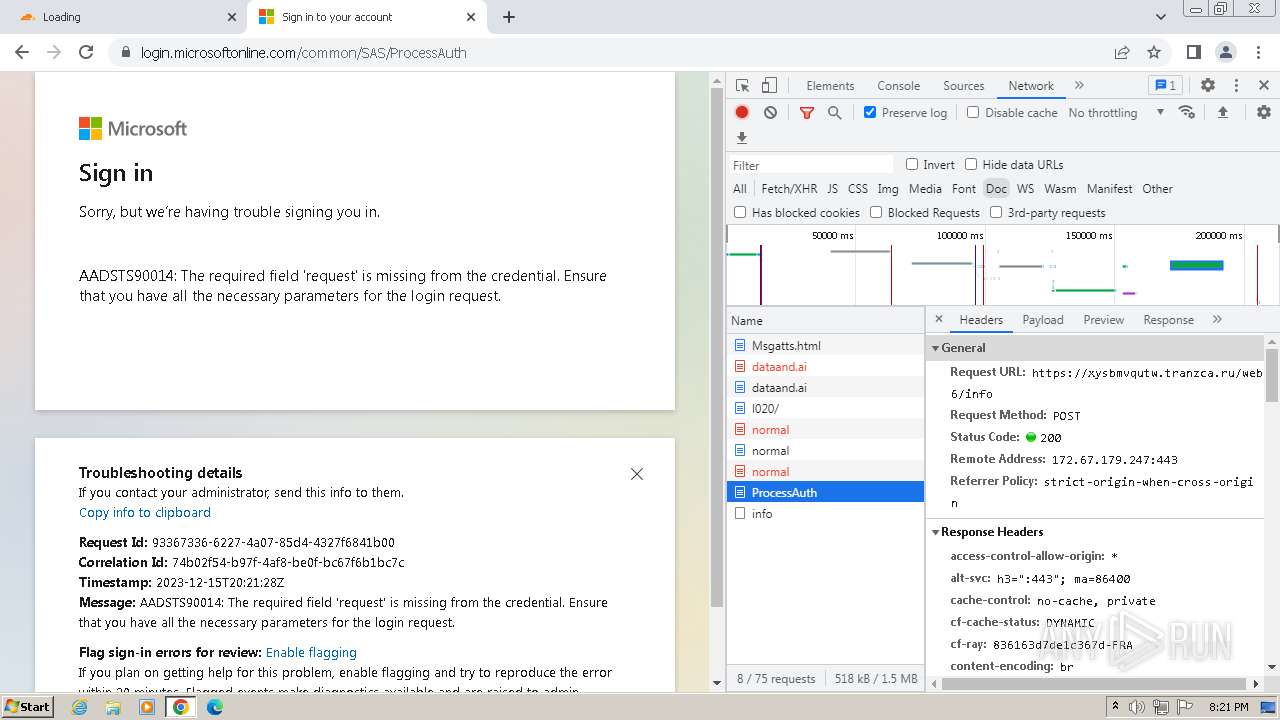Open the Preview tab
The image size is (1280, 720).
pyautogui.click(x=1103, y=320)
